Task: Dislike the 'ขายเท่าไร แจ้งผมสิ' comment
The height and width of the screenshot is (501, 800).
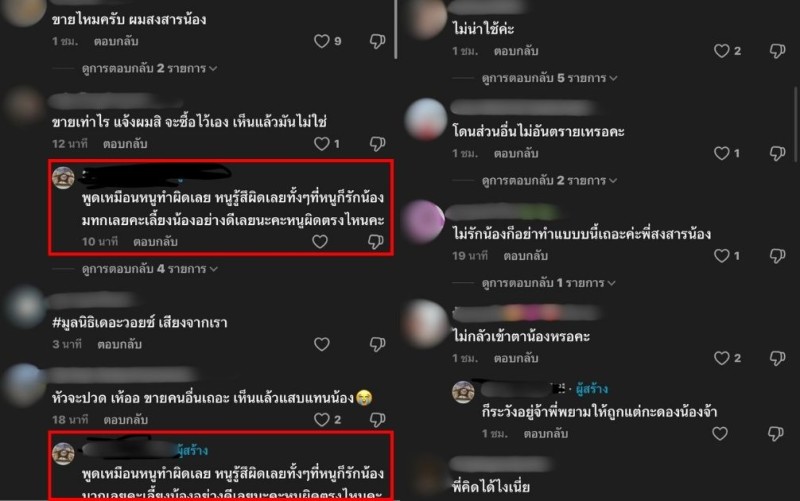Action: [x=377, y=144]
